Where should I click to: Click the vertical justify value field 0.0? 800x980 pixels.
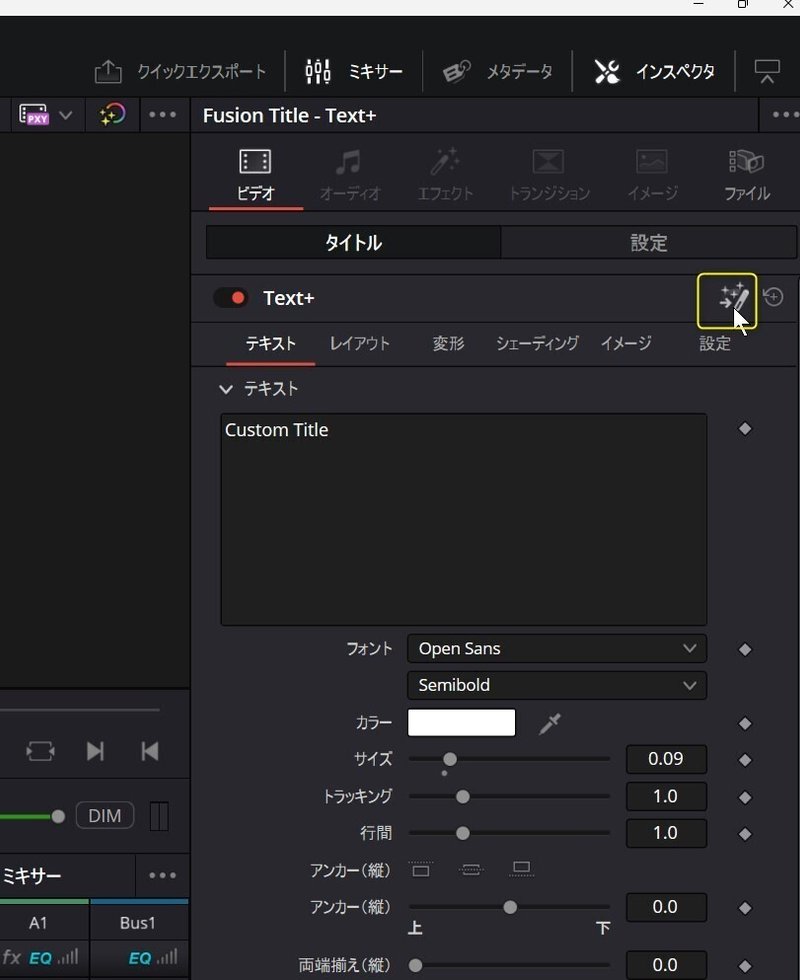(x=666, y=965)
